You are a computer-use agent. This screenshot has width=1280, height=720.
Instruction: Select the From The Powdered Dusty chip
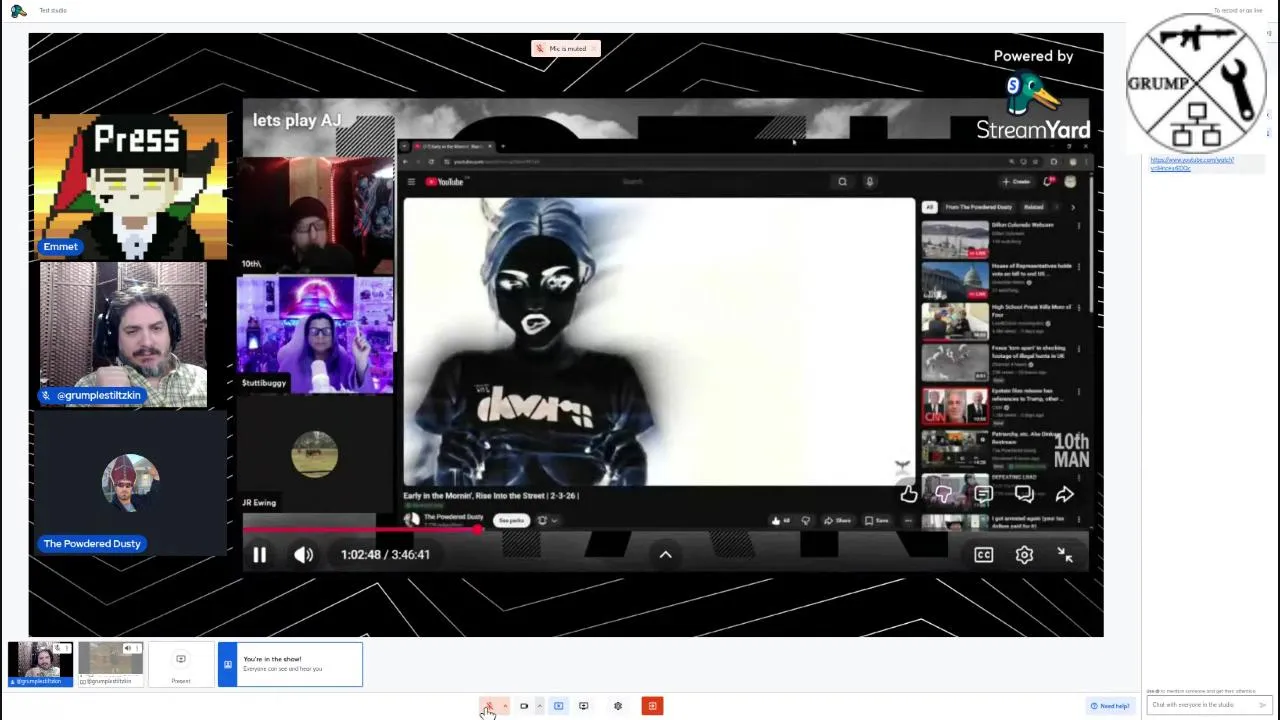tap(978, 207)
